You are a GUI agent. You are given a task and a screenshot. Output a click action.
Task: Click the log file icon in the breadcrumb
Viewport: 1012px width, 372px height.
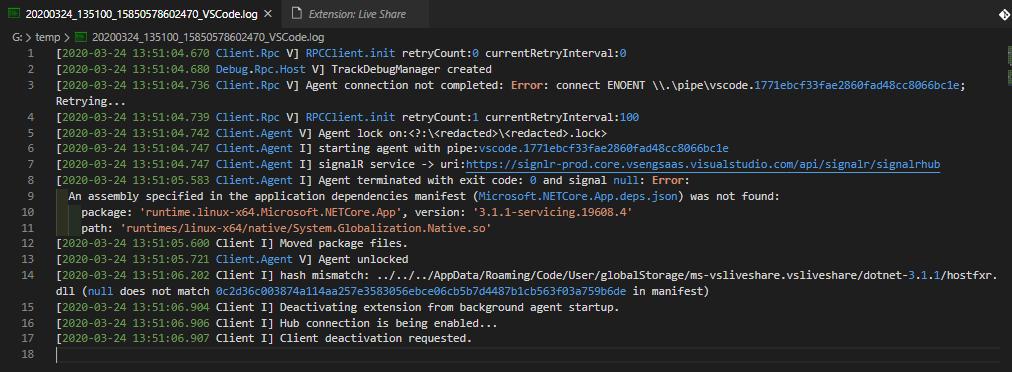point(81,37)
